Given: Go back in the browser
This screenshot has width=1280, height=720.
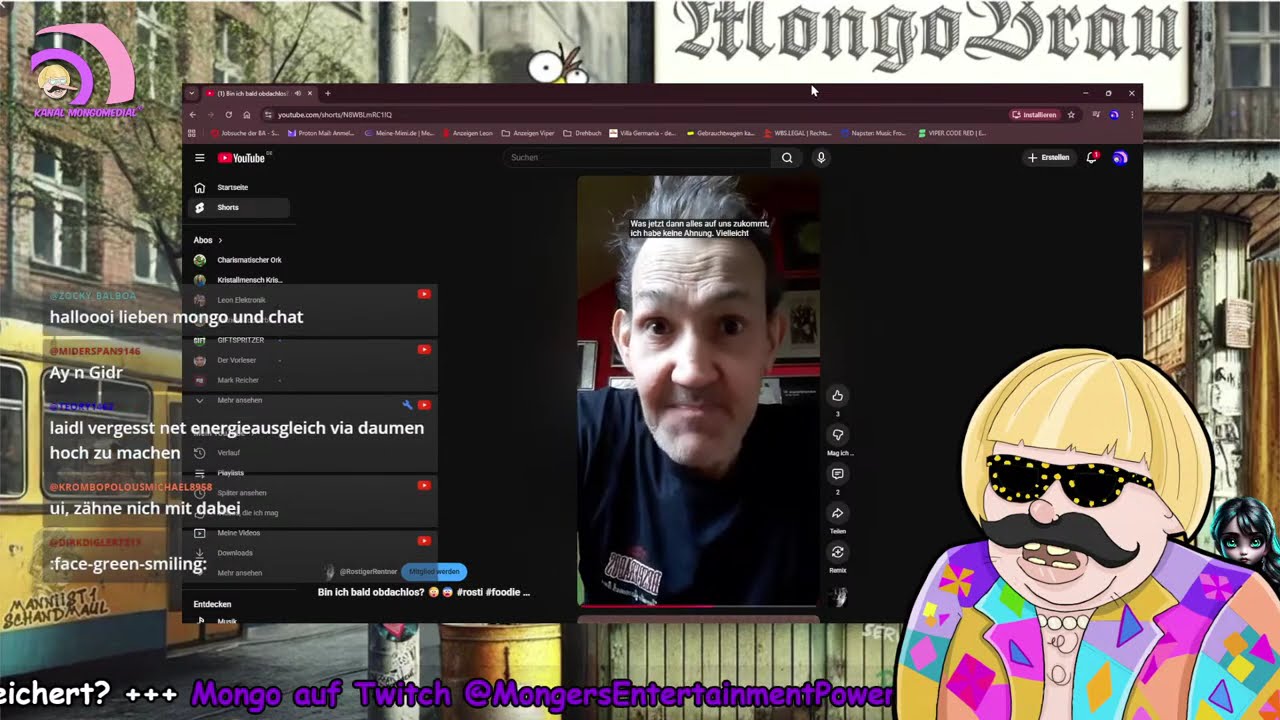Looking at the screenshot, I should 193,115.
